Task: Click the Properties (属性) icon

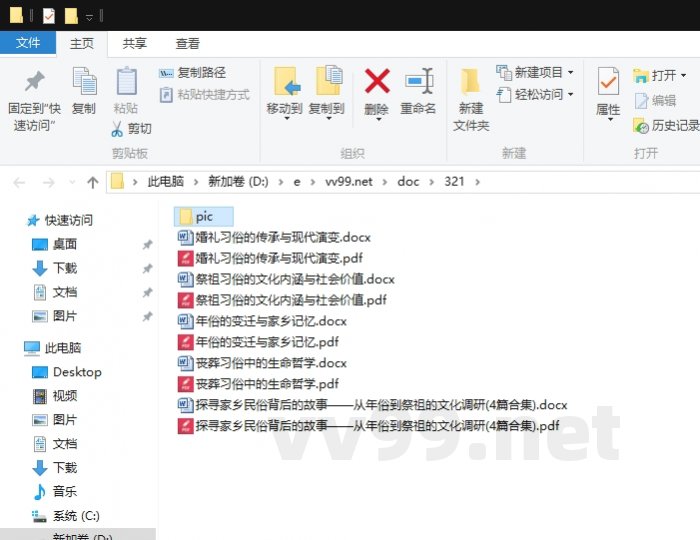Action: pyautogui.click(x=608, y=82)
